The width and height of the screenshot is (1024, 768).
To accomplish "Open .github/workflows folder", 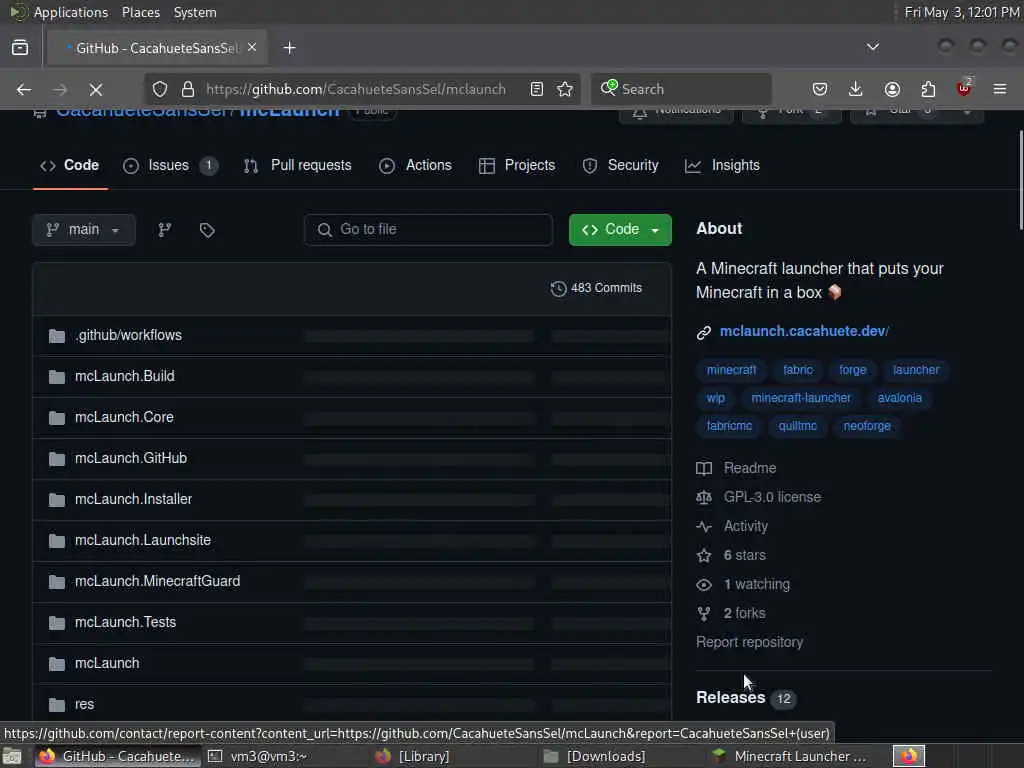I will 129,335.
